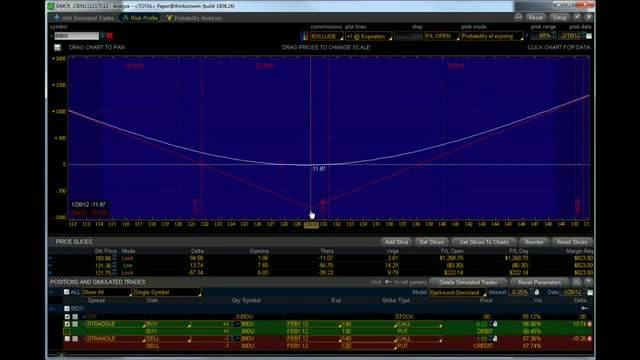Click the Reset button in top toolbar

(535, 18)
